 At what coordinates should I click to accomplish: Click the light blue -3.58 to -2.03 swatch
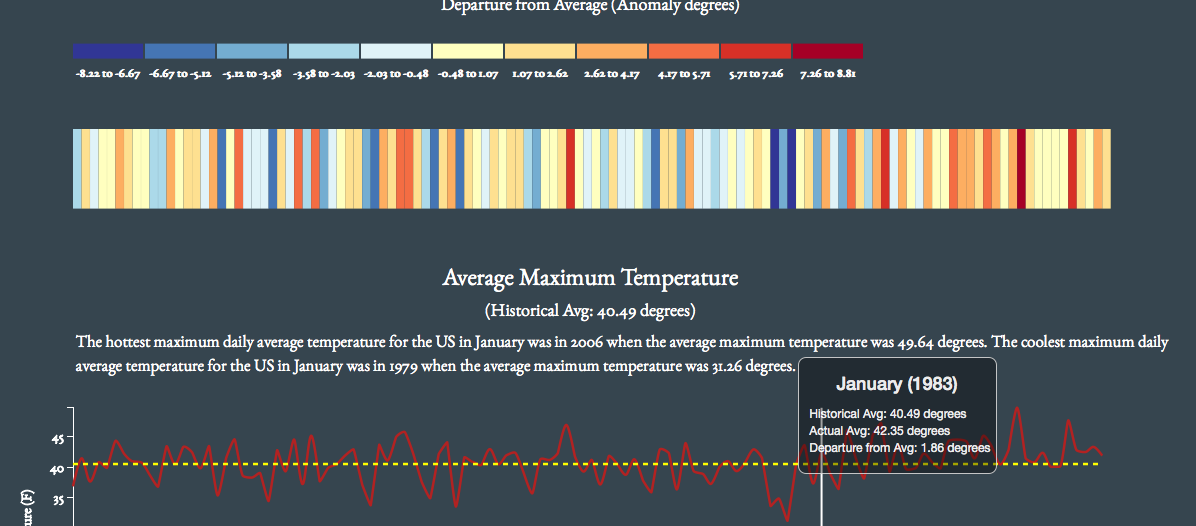click(x=324, y=51)
